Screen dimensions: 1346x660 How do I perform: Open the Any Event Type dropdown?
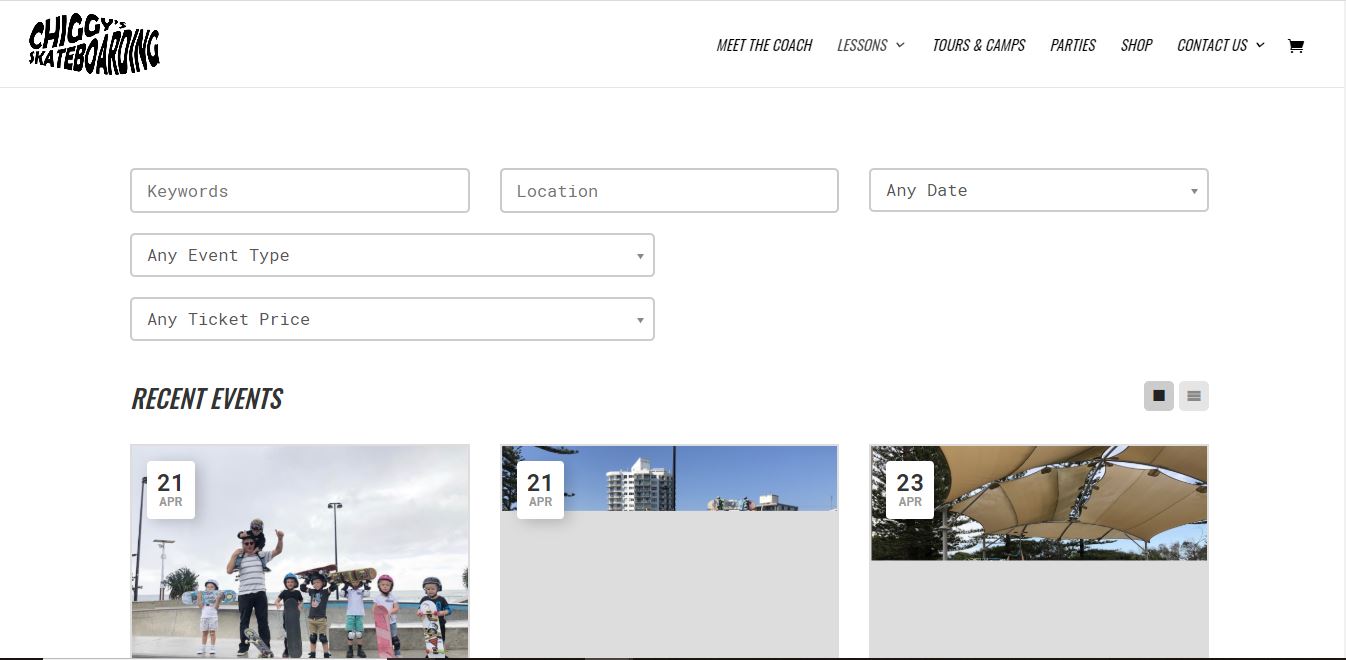tap(392, 255)
